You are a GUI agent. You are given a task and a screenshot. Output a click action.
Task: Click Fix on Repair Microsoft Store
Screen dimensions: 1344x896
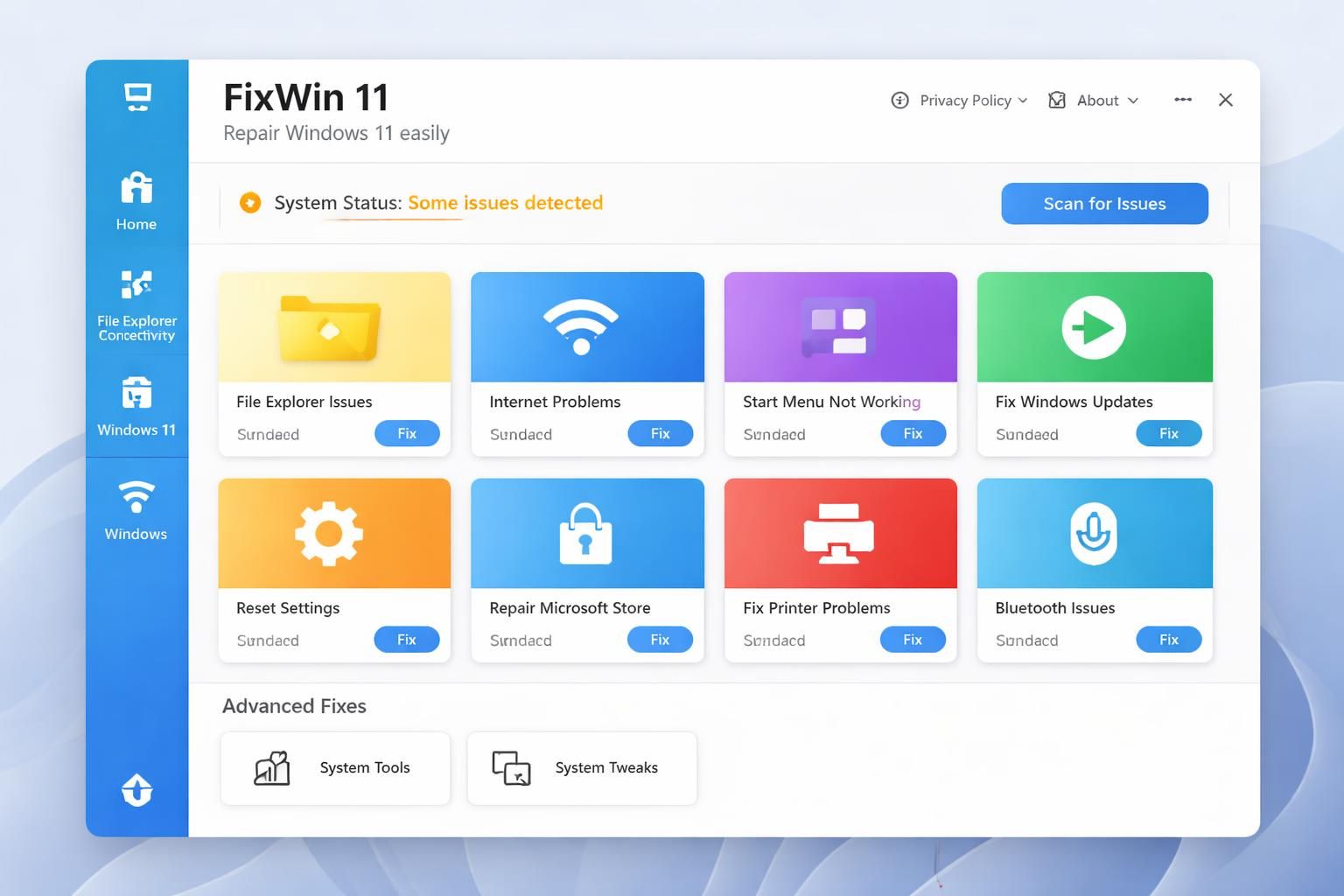[x=660, y=640]
